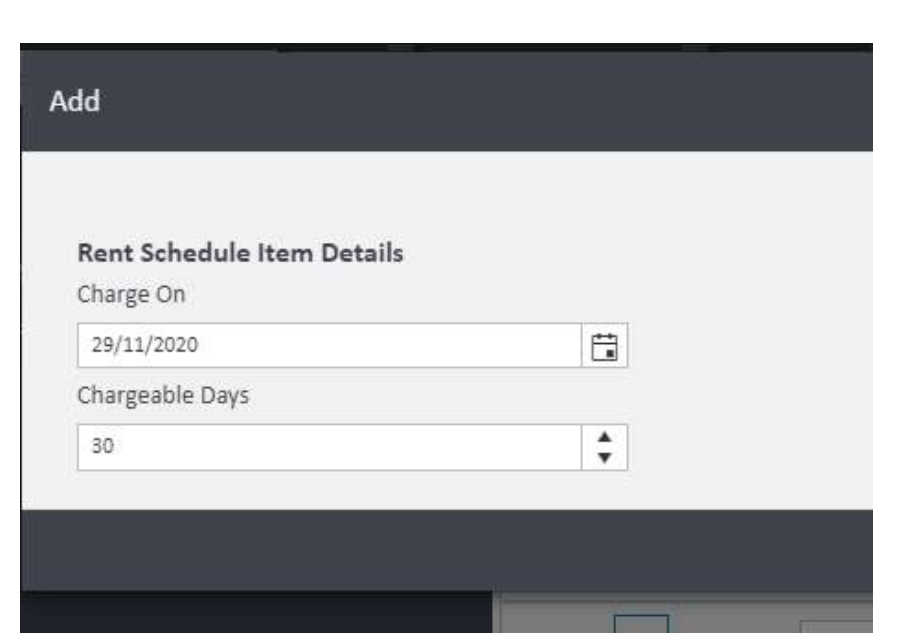Click the value 30 in Chargeable Days
The width and height of the screenshot is (897, 636).
click(x=96, y=447)
